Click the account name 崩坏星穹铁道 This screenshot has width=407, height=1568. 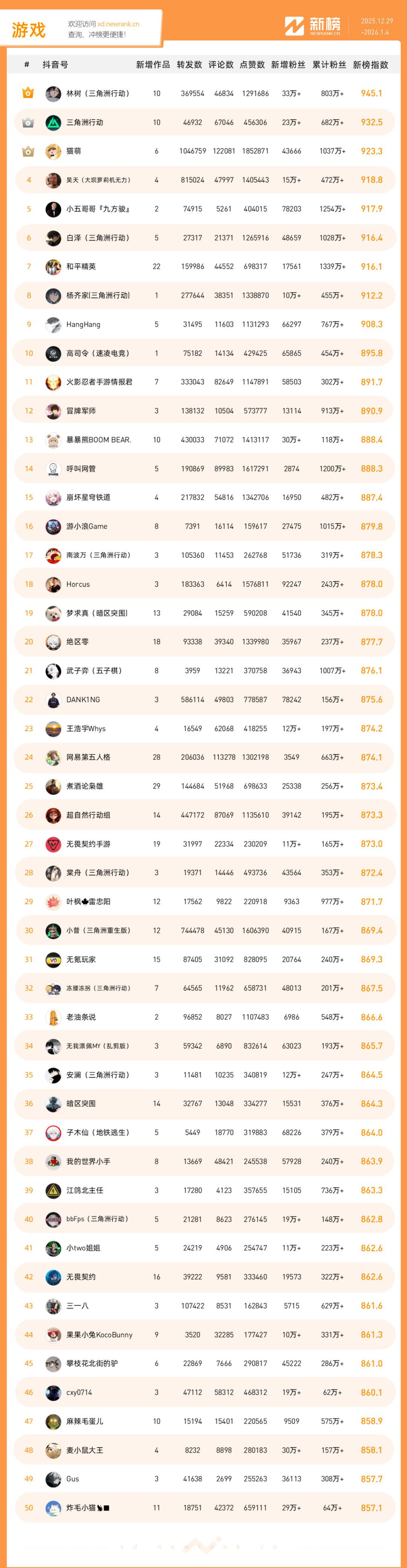(x=88, y=497)
